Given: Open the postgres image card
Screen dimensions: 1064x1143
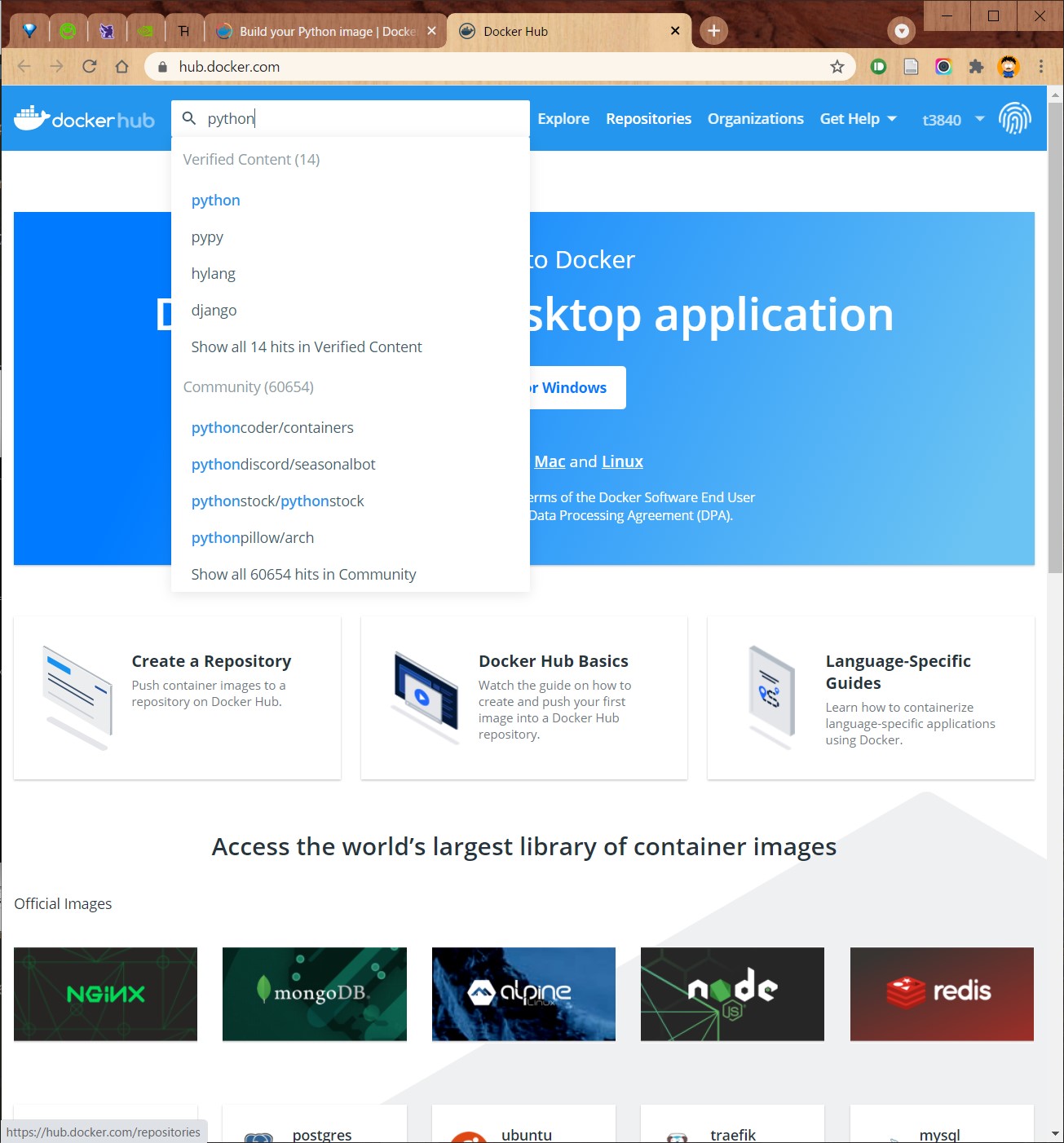Looking at the screenshot, I should (315, 1124).
